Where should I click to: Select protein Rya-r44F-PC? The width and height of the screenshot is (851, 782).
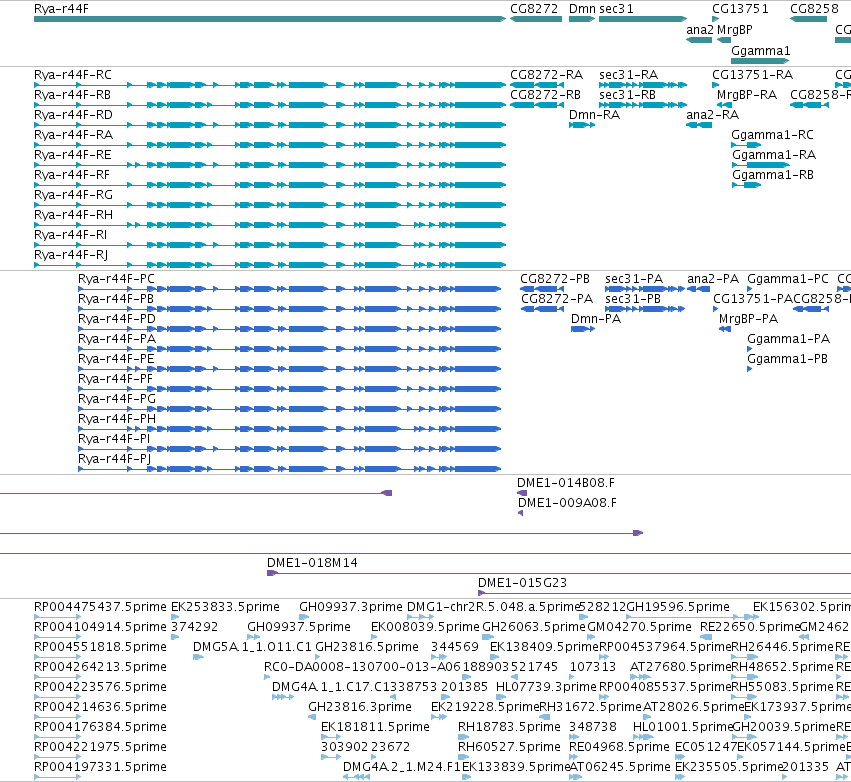pyautogui.click(x=290, y=289)
